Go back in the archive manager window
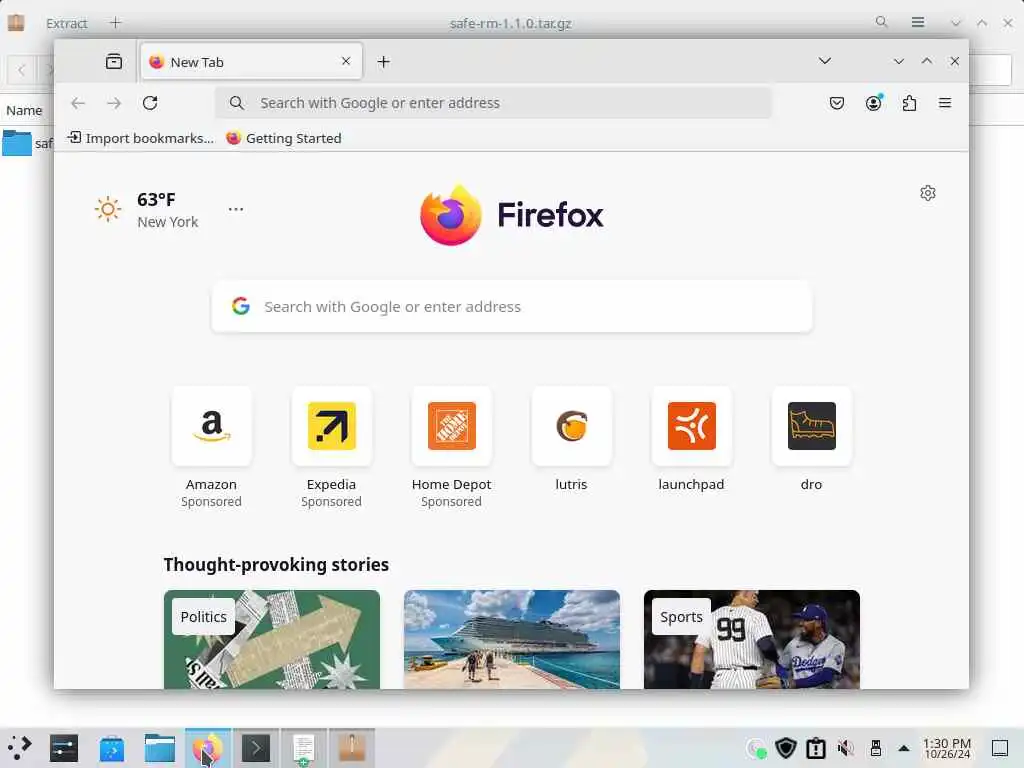 coord(22,69)
